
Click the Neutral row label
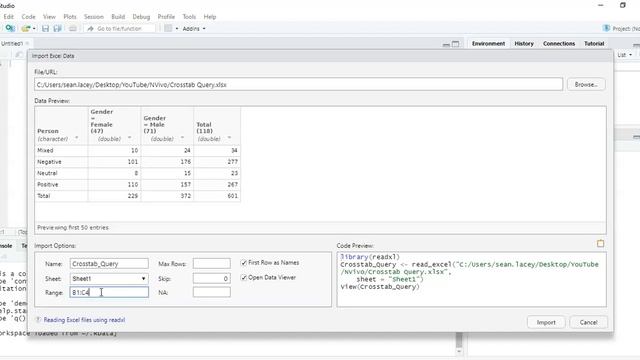coord(47,173)
